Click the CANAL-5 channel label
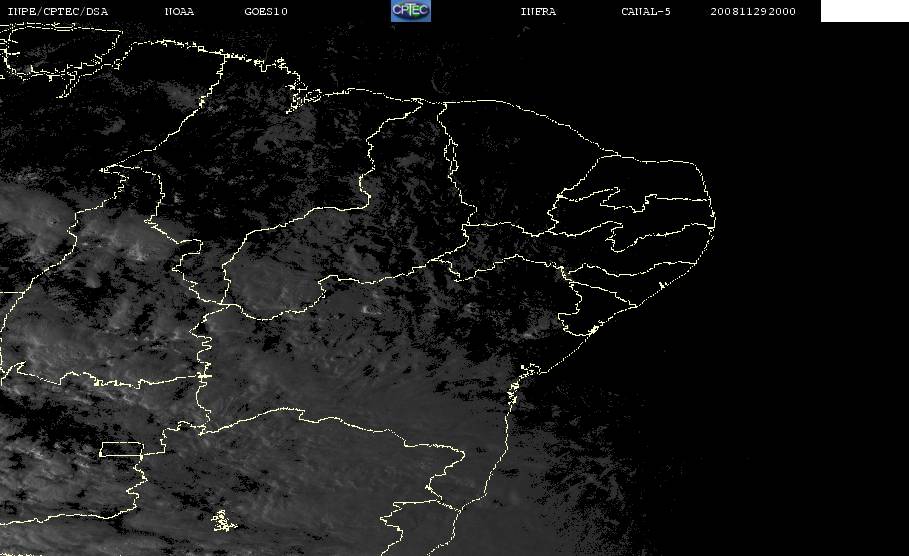Viewport: 909px width, 556px height. coord(646,12)
